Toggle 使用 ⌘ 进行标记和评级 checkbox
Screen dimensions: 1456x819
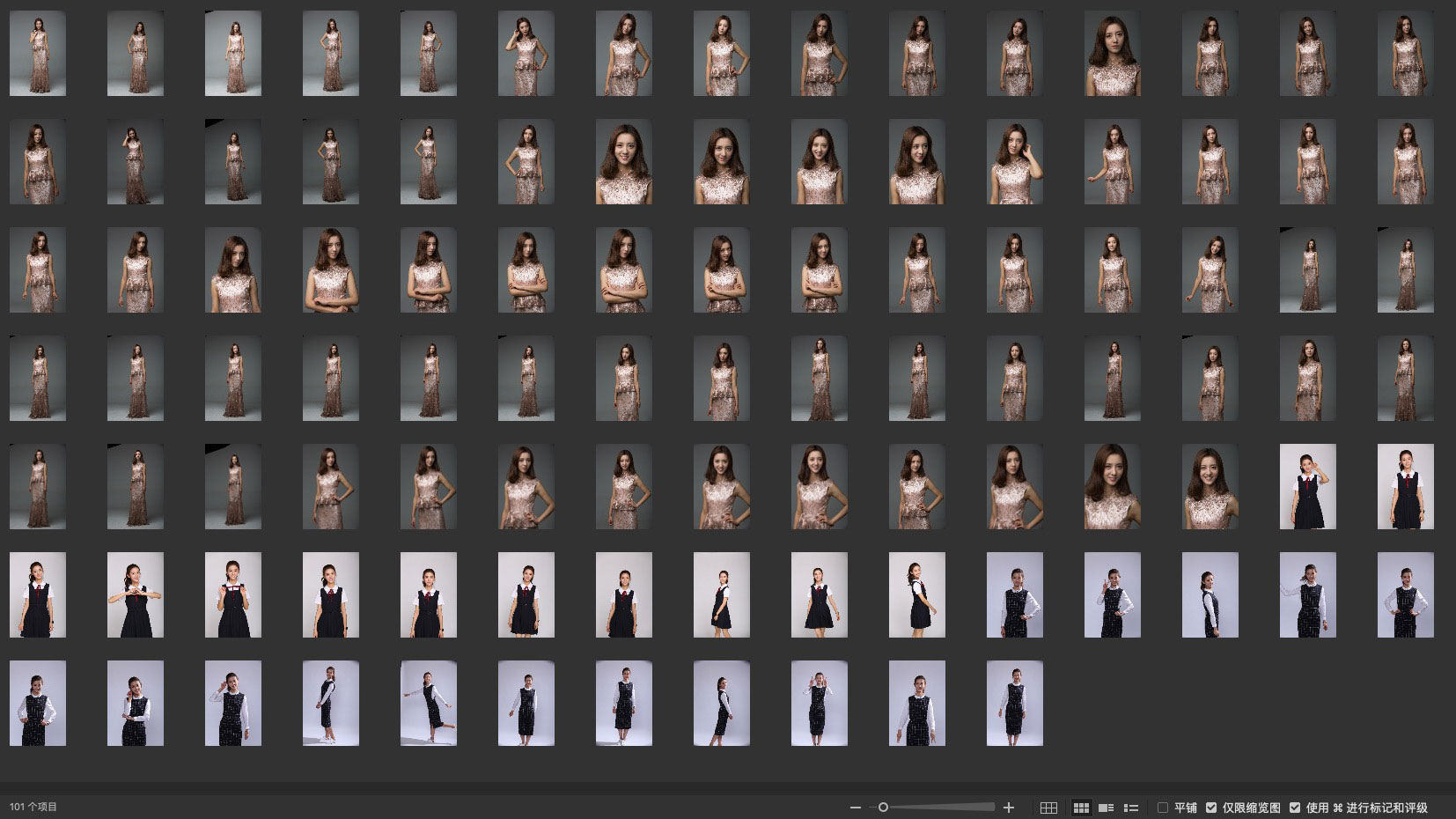coord(1295,808)
